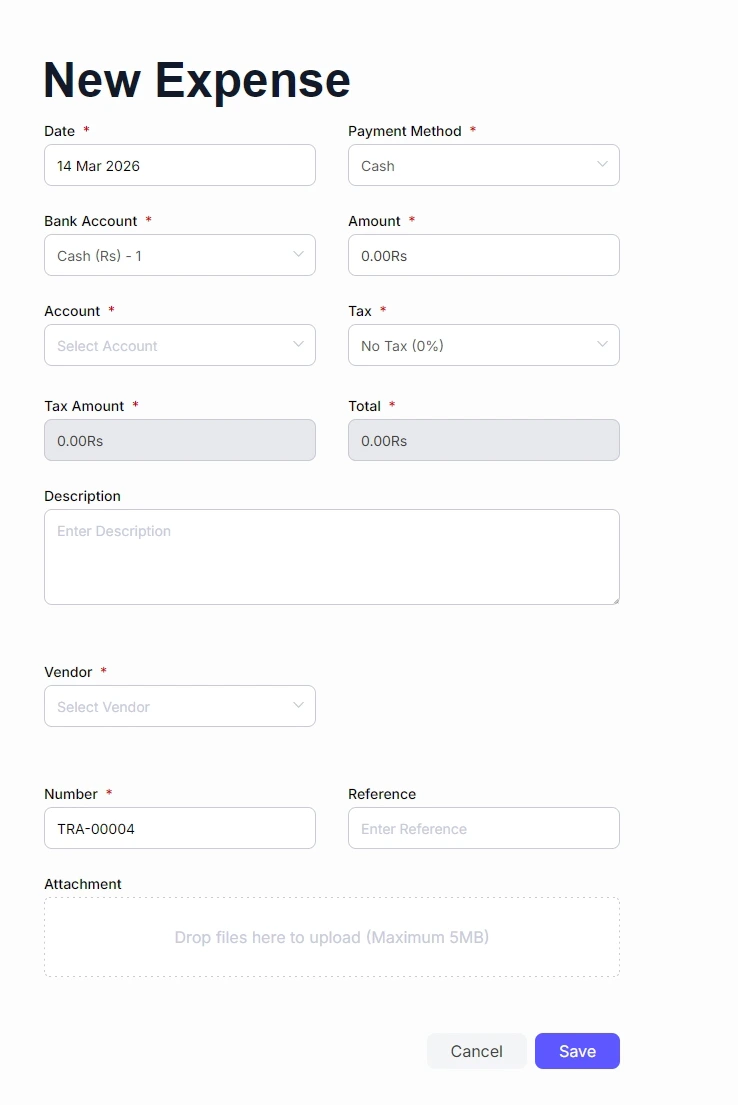Click the Tax field chevron arrow
Screen dimensions: 738x1105
[x=602, y=345]
